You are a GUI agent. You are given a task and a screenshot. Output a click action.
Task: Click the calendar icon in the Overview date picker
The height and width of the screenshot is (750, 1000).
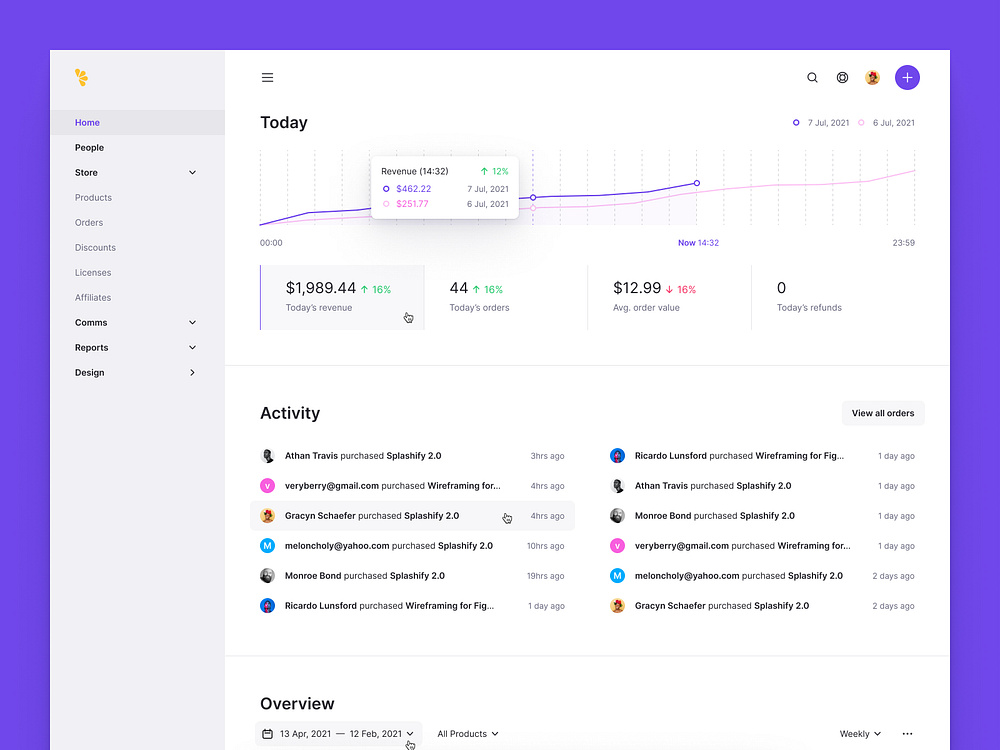tap(268, 733)
